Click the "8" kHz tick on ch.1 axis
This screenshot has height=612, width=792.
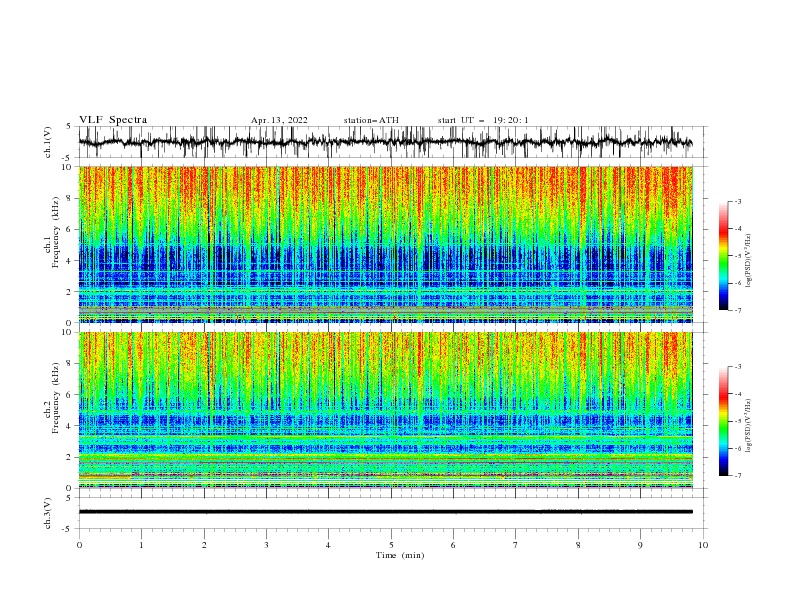[70, 198]
